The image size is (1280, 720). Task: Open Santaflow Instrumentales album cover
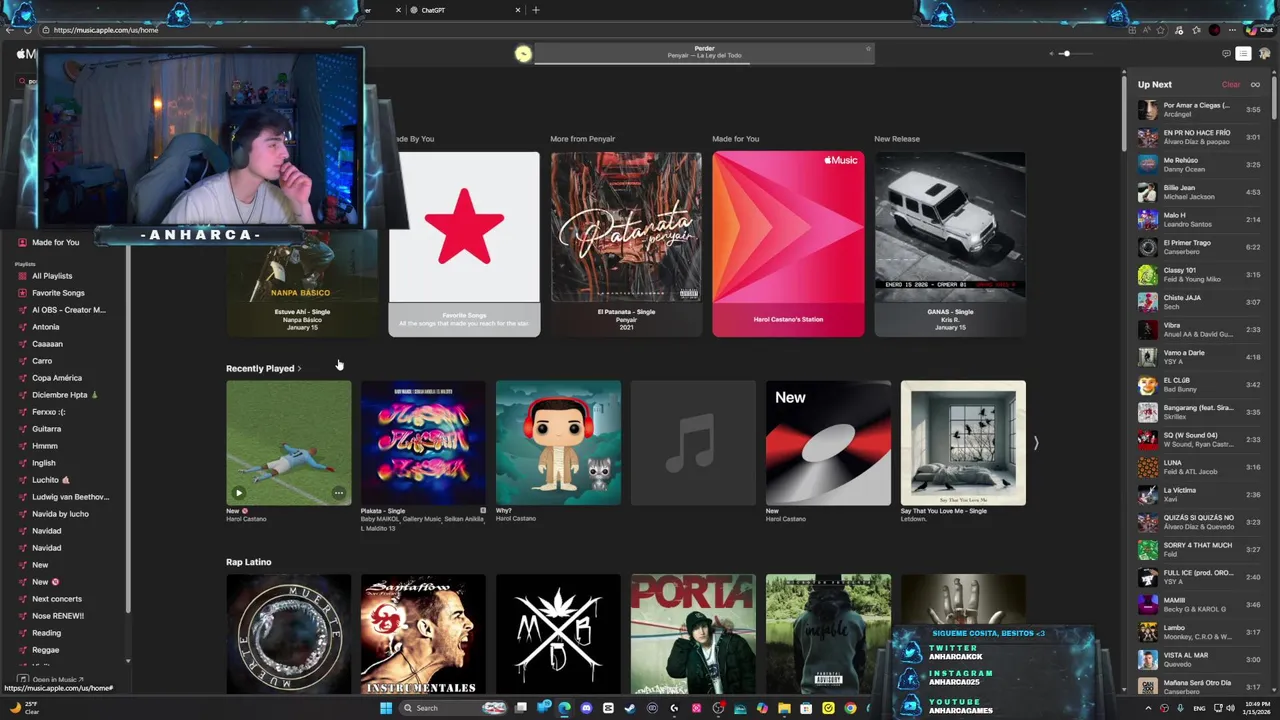click(x=423, y=634)
